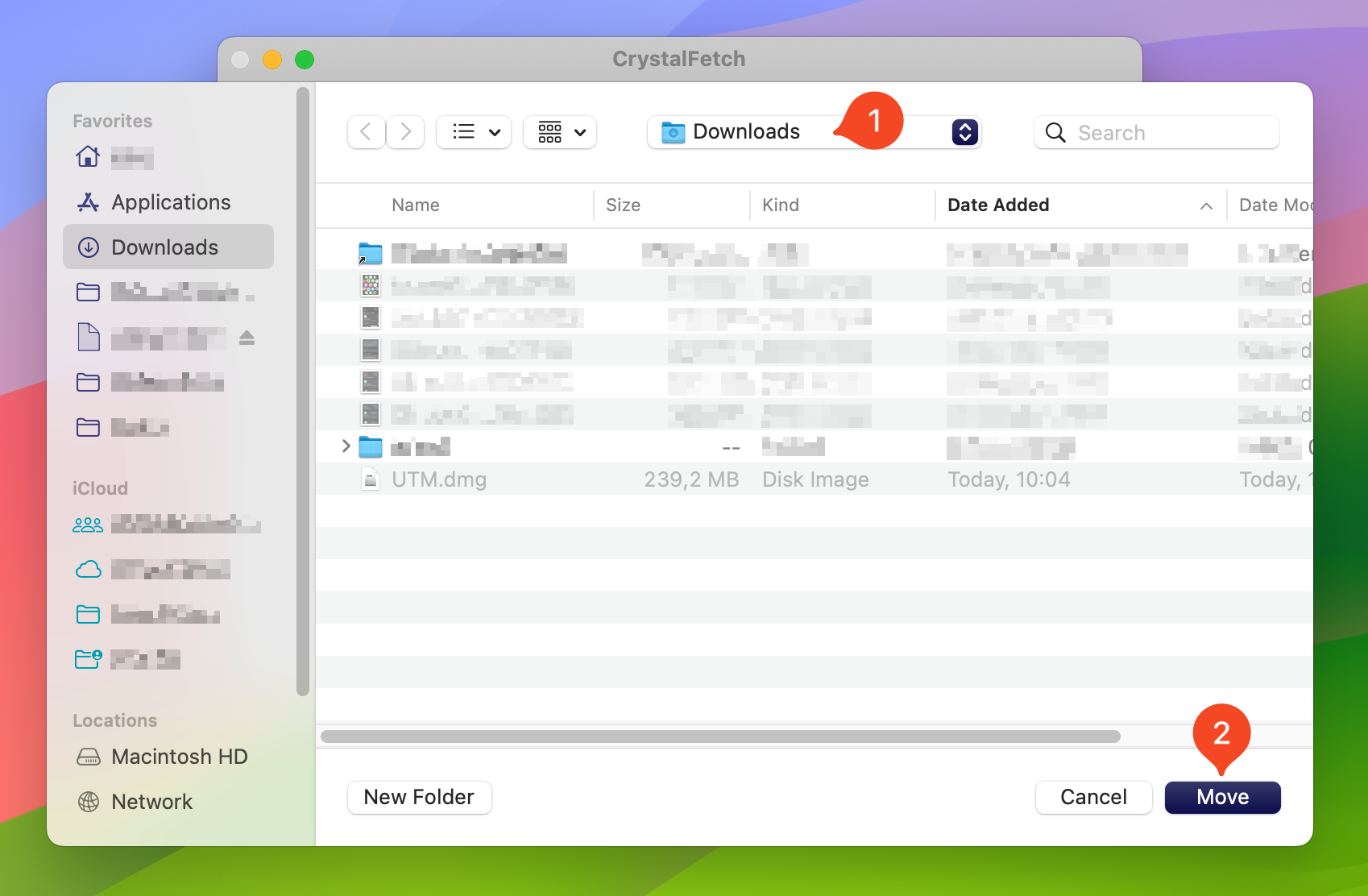This screenshot has width=1368, height=896.
Task: Click the 239,2 MB size cell
Action: [x=691, y=479]
